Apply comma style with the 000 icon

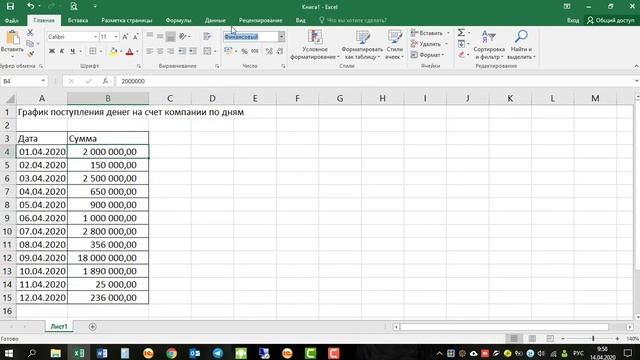click(255, 51)
